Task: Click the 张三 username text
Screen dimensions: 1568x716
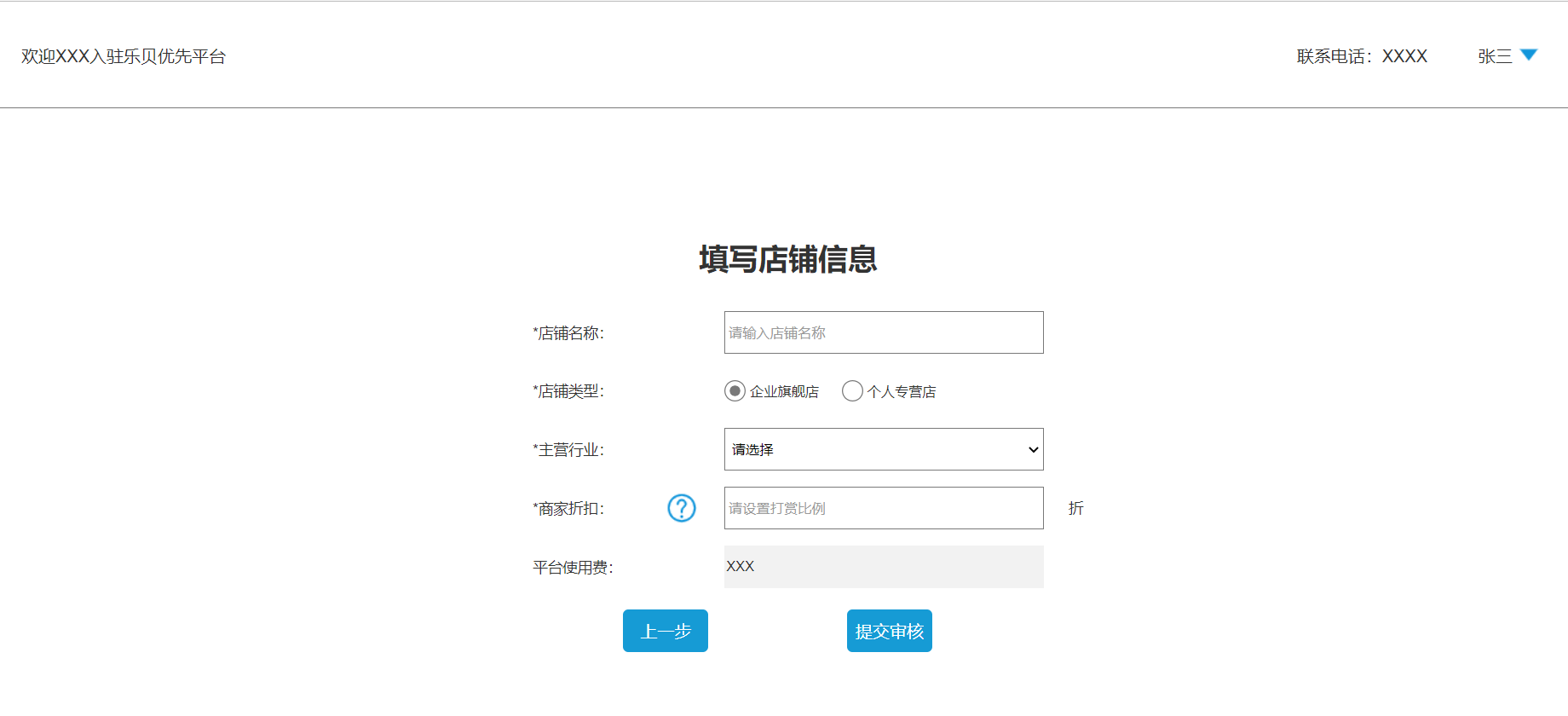Action: tap(1495, 56)
